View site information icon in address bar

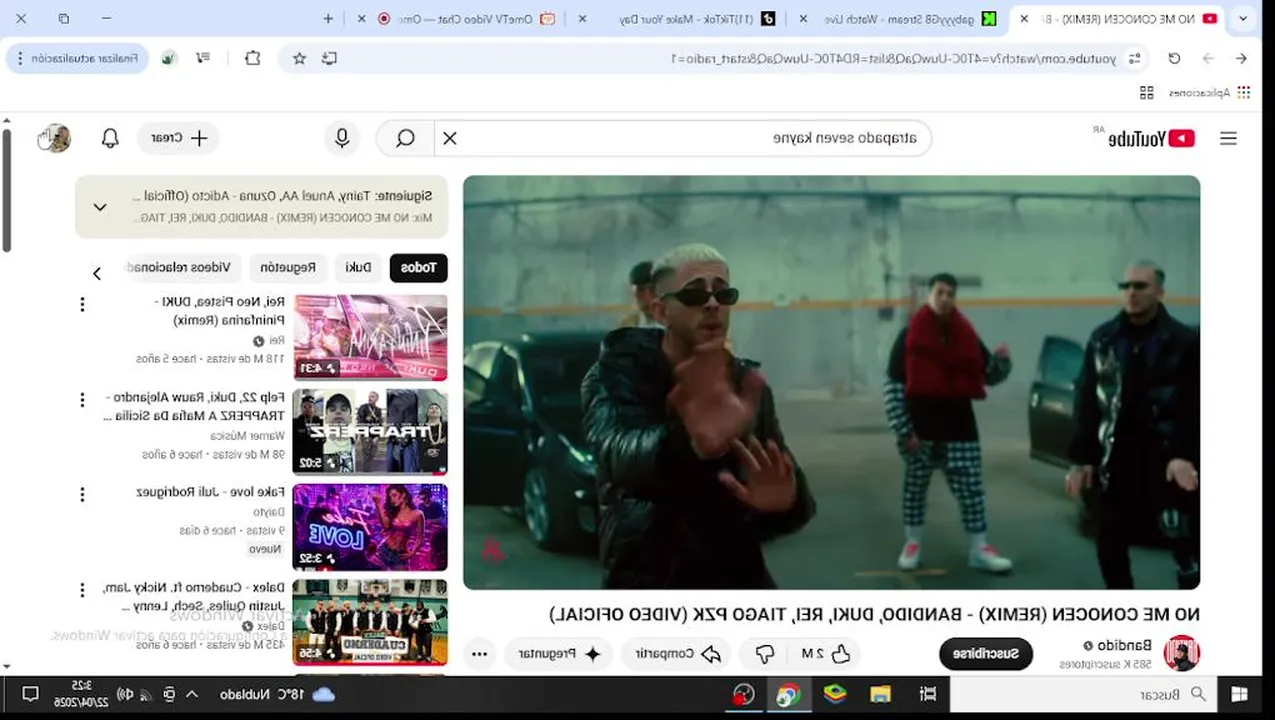[x=1134, y=59]
